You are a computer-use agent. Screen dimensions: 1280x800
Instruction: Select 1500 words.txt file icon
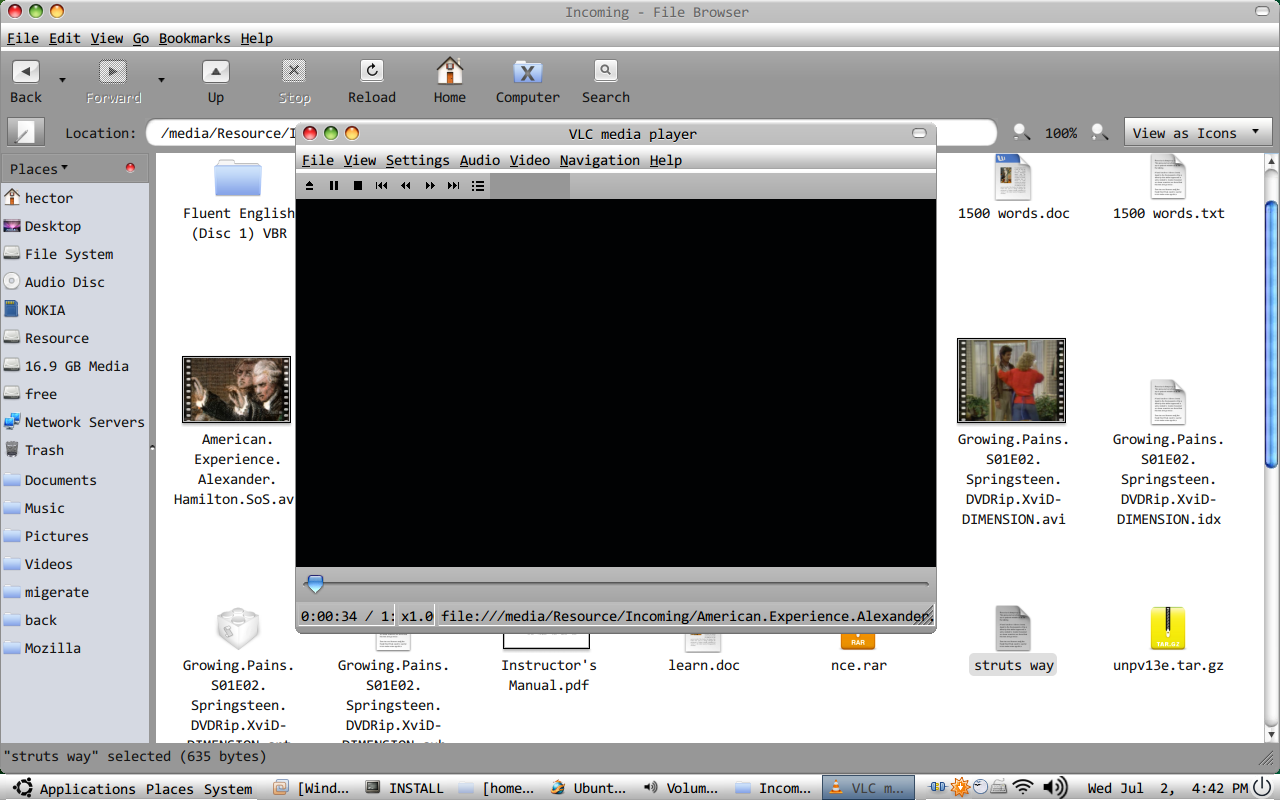pyautogui.click(x=1168, y=177)
